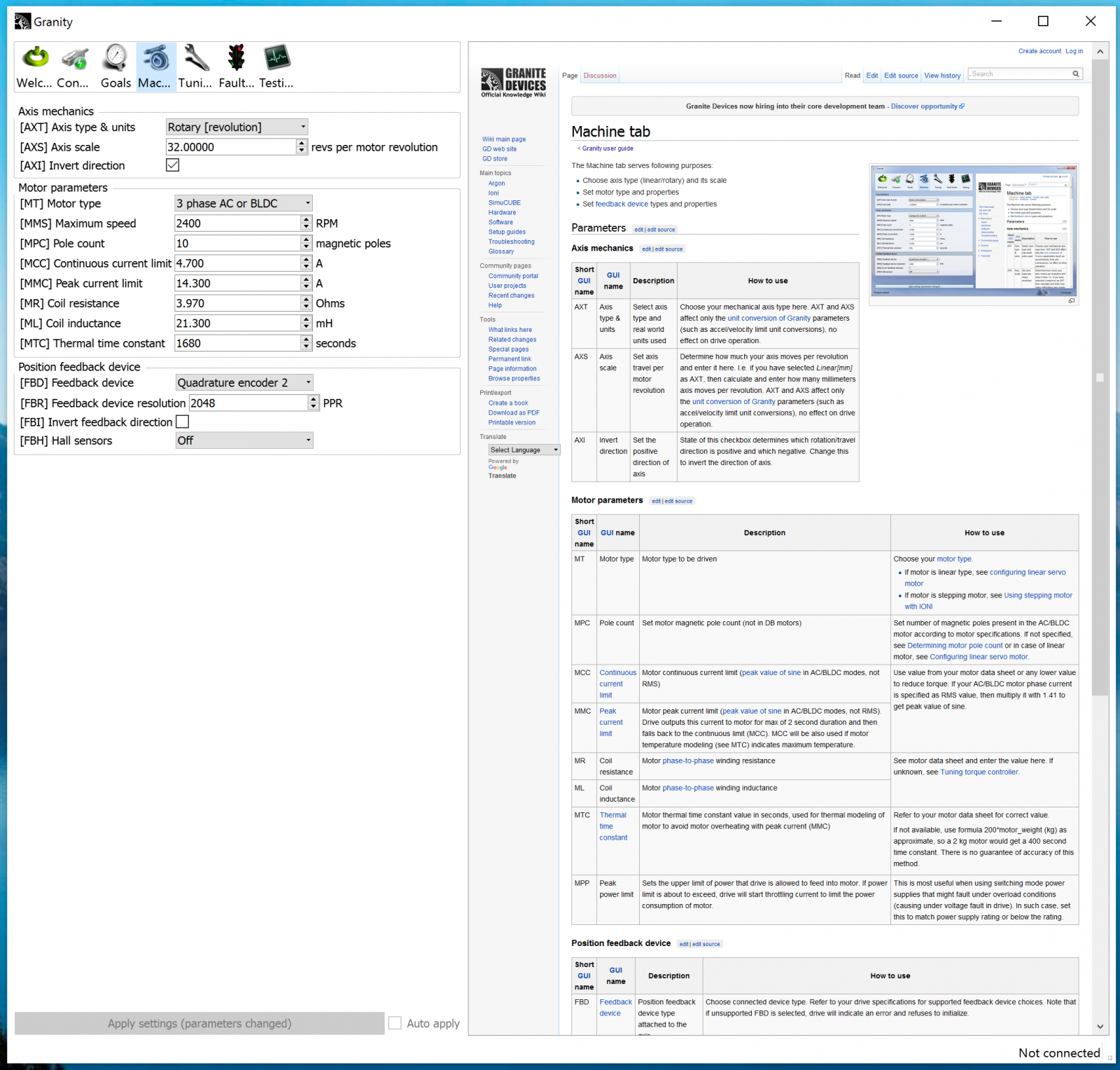Viewport: 1120px width, 1070px height.
Task: Open the wiki Edit source tab
Action: click(901, 76)
